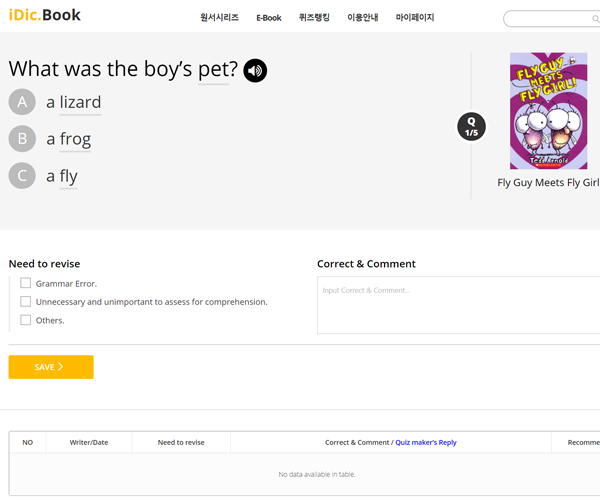Enable the Others checkbox

coord(26,320)
